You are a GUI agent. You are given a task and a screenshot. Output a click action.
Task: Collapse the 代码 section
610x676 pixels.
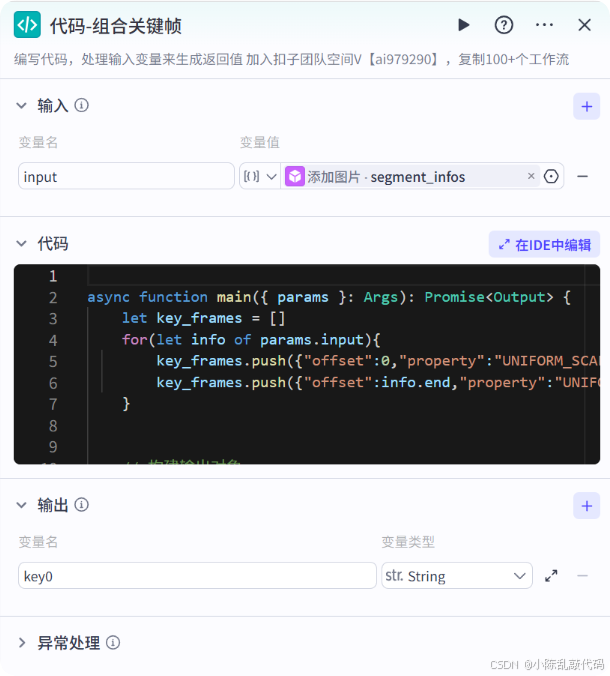[x=22, y=244]
